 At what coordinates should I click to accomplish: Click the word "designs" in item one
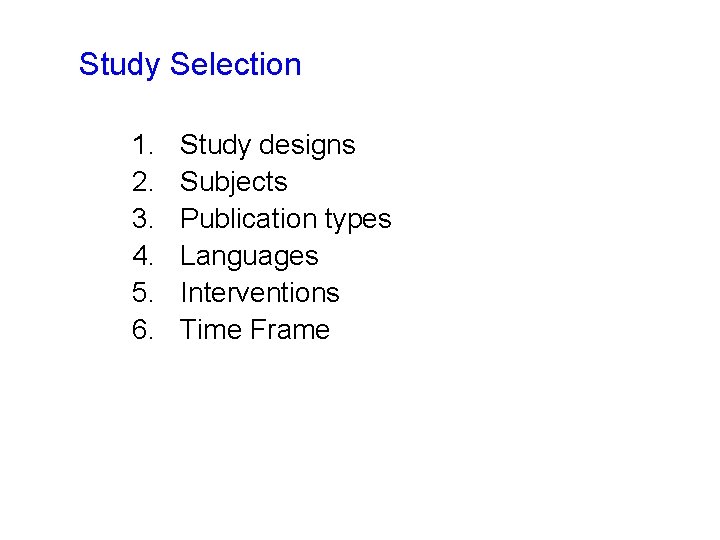(x=307, y=146)
